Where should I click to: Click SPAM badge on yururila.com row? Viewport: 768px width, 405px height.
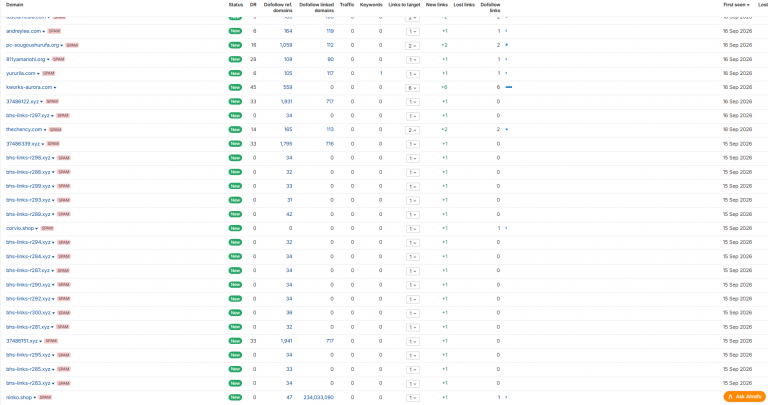(48, 73)
